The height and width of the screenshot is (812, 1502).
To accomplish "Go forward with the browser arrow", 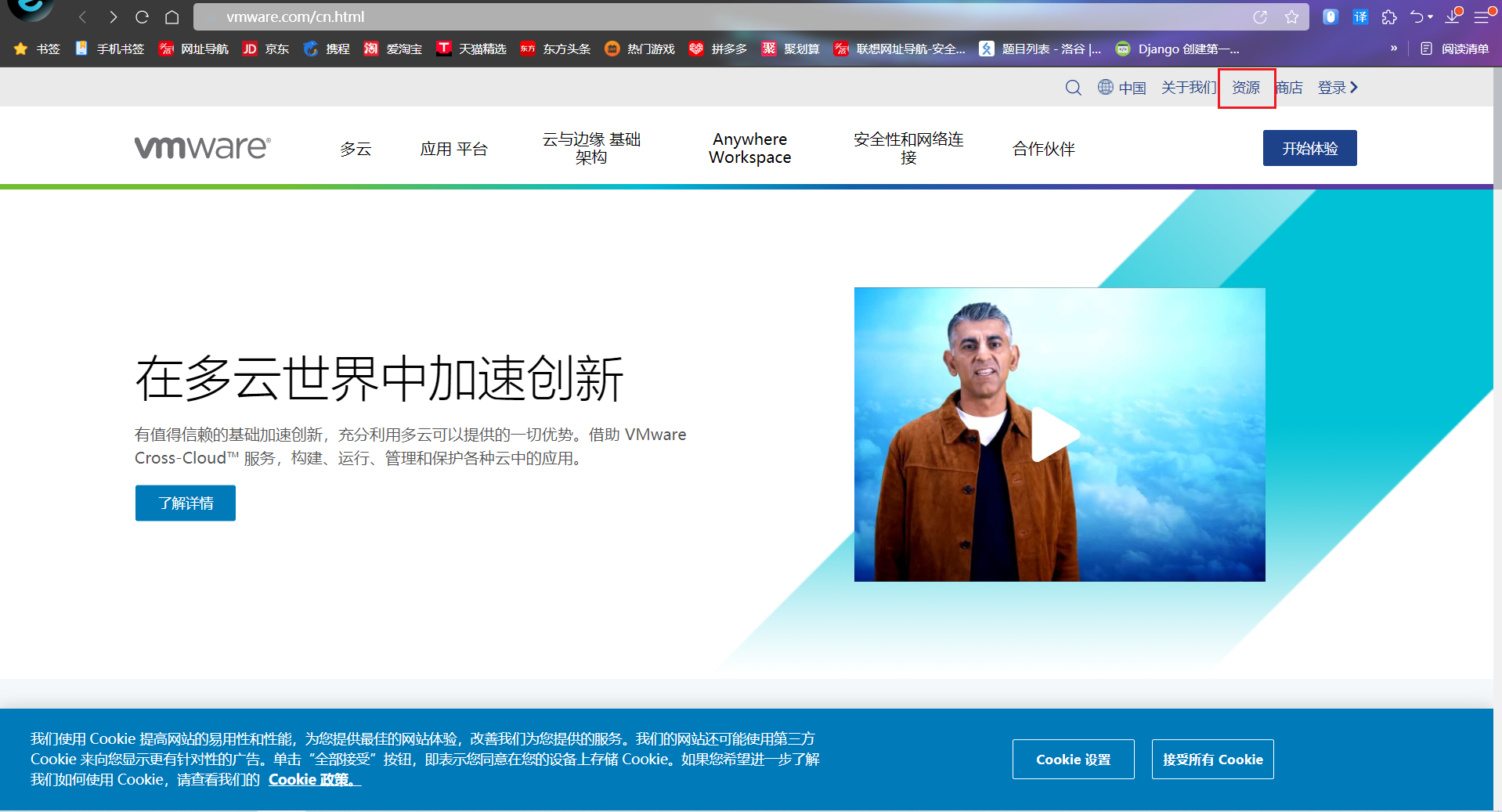I will 113,16.
